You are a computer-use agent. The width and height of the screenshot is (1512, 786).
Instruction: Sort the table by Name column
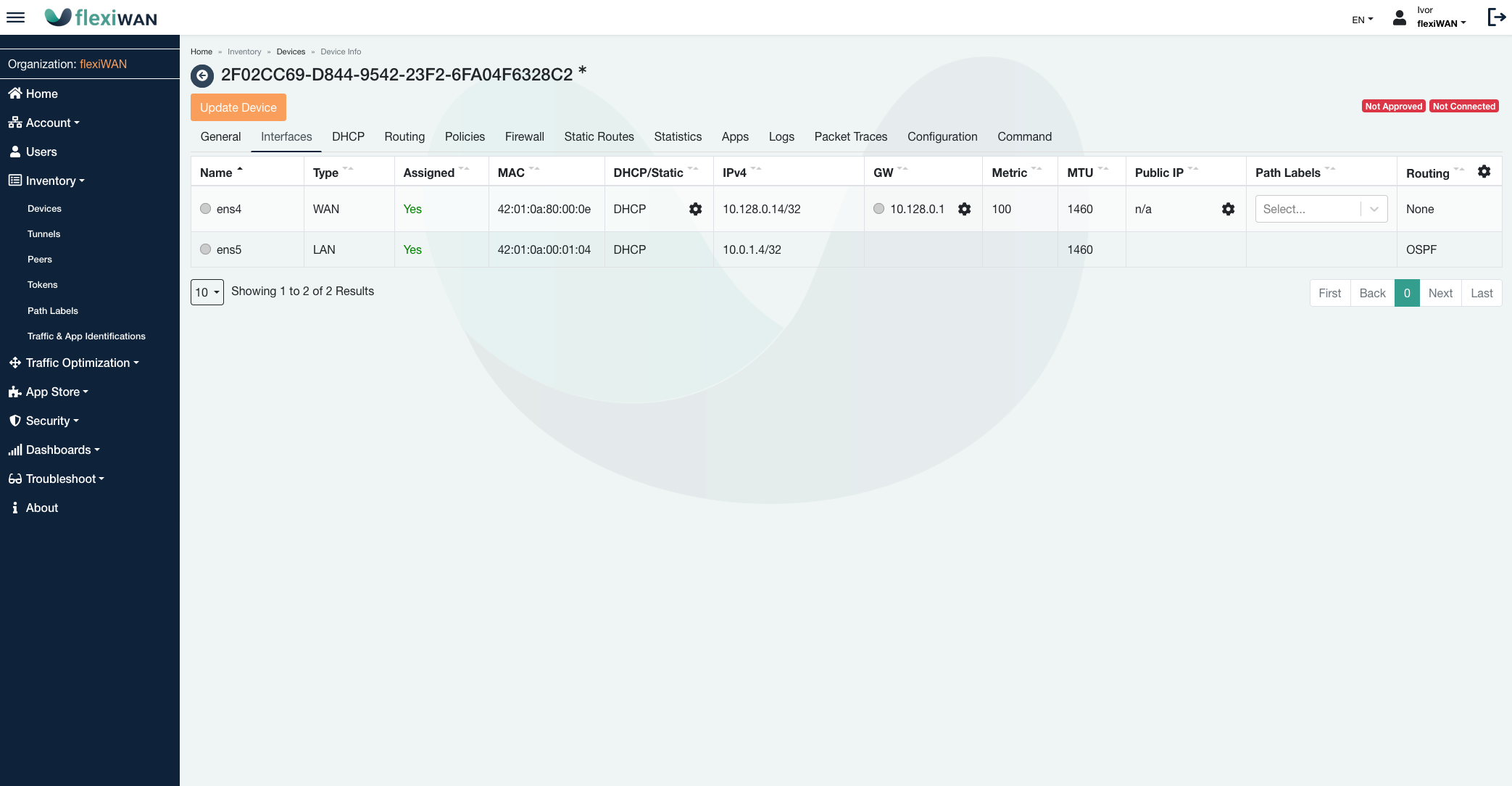pos(217,173)
